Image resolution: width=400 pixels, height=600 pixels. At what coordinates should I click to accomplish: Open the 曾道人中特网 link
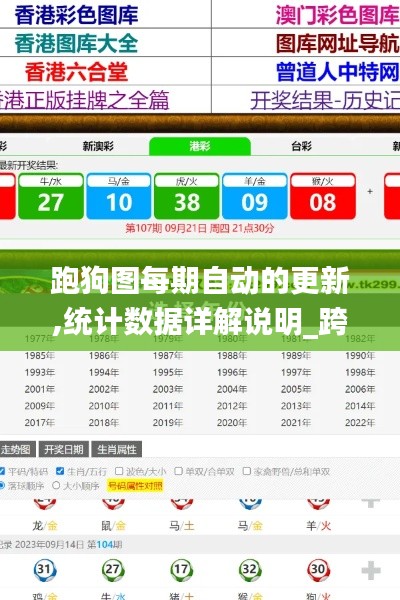(x=338, y=72)
